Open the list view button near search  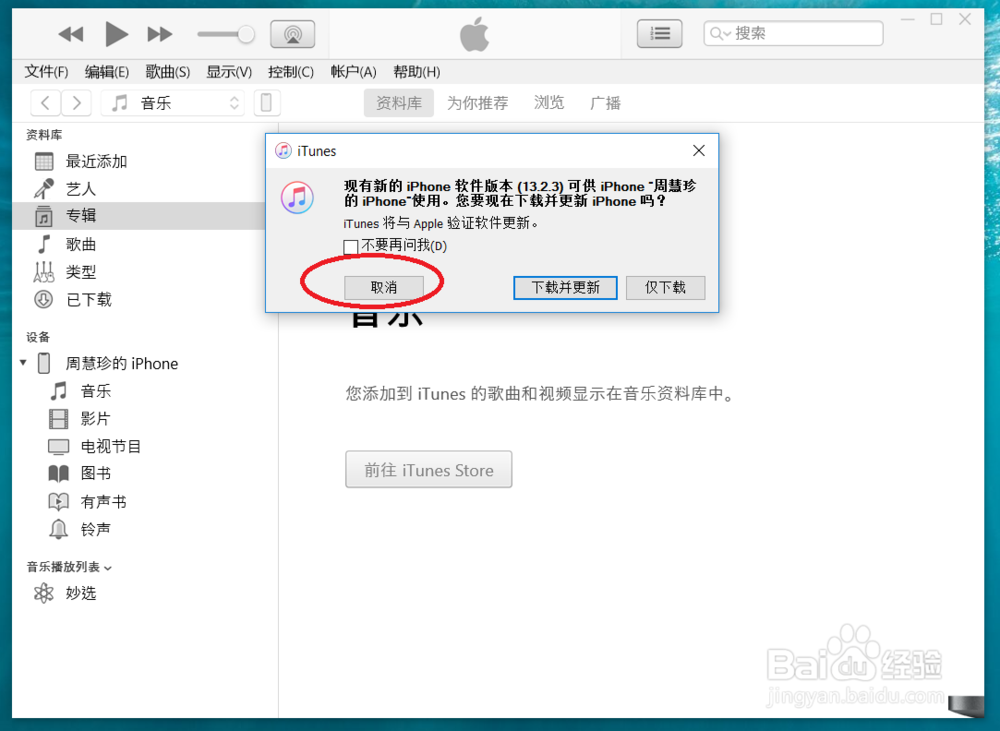[659, 34]
